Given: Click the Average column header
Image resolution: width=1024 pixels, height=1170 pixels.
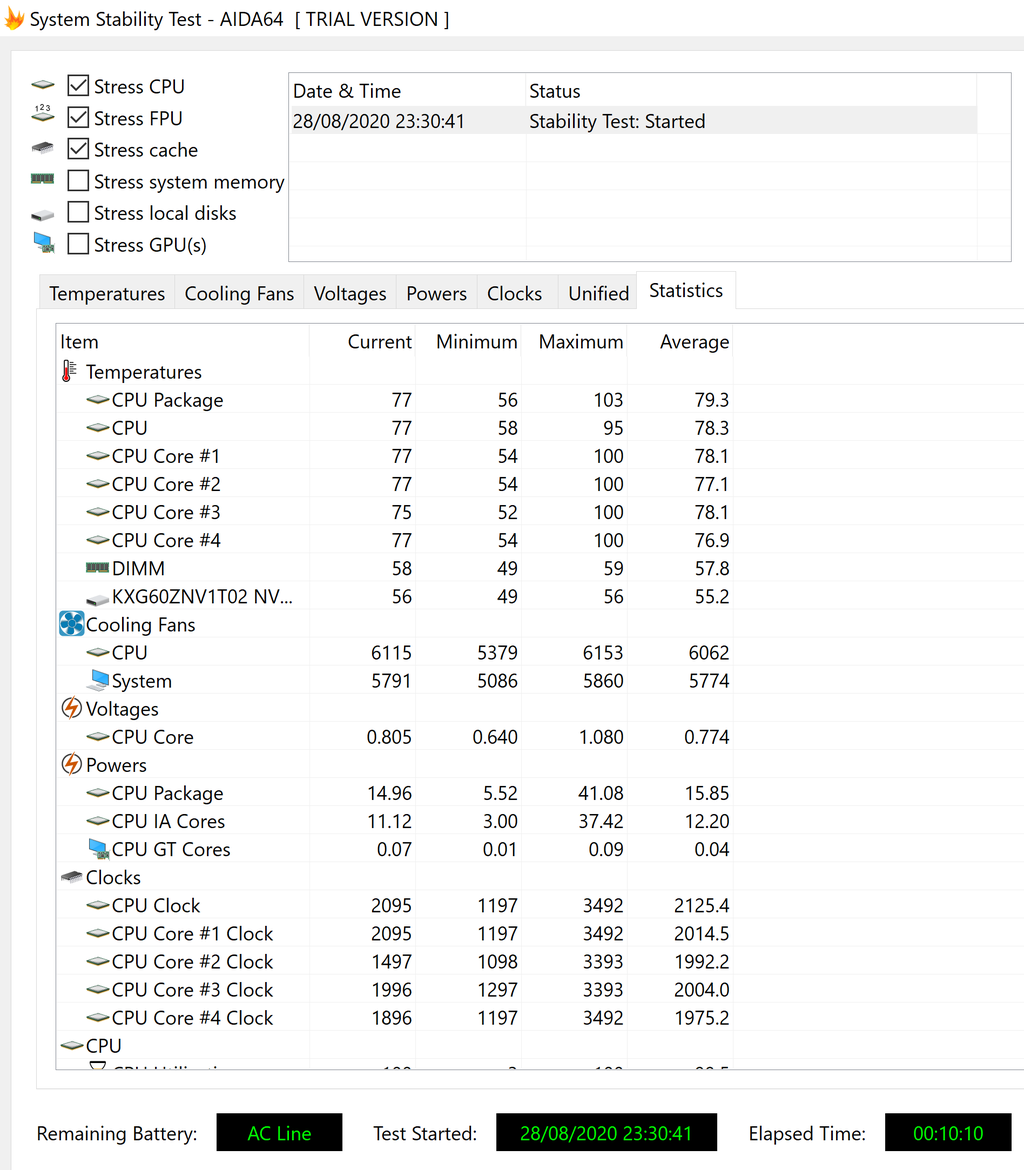Looking at the screenshot, I should click(x=694, y=342).
